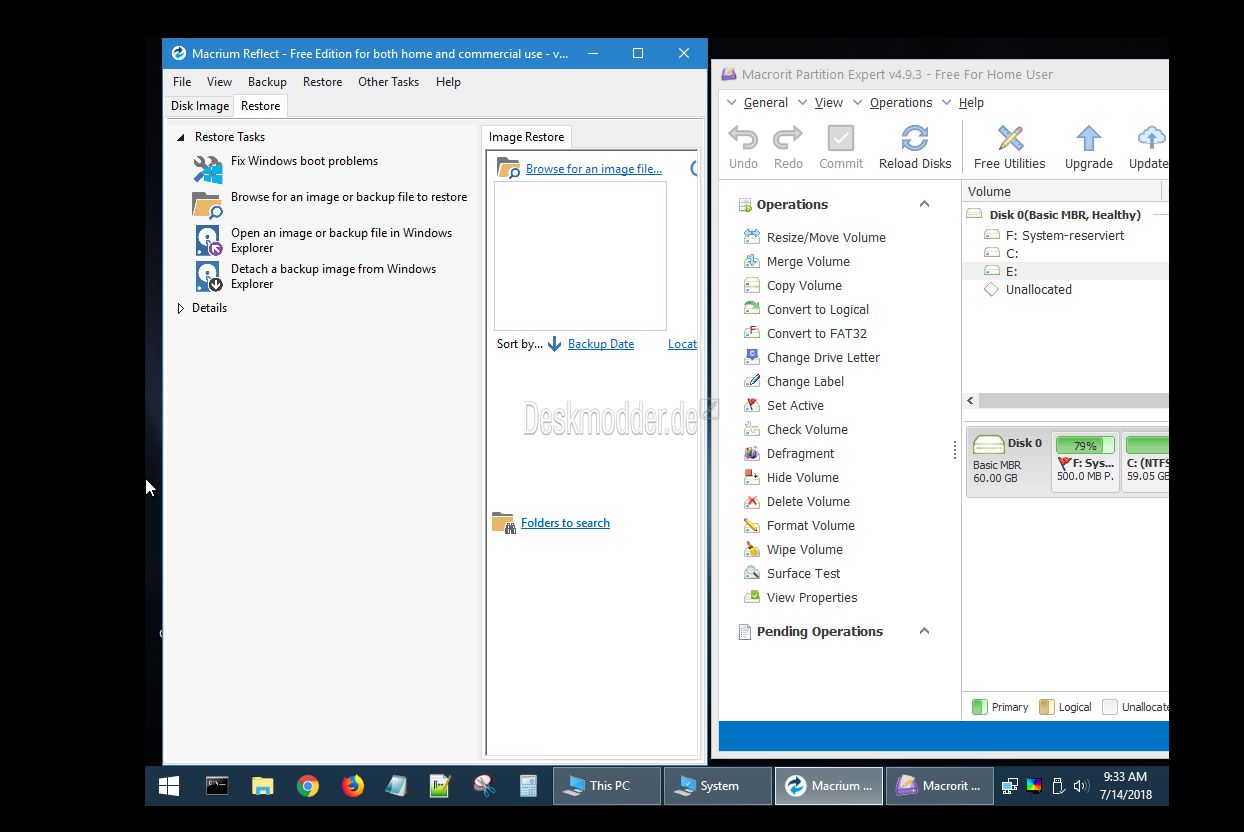Switch to the Disk Image tab
The image size is (1244, 832).
tap(200, 106)
